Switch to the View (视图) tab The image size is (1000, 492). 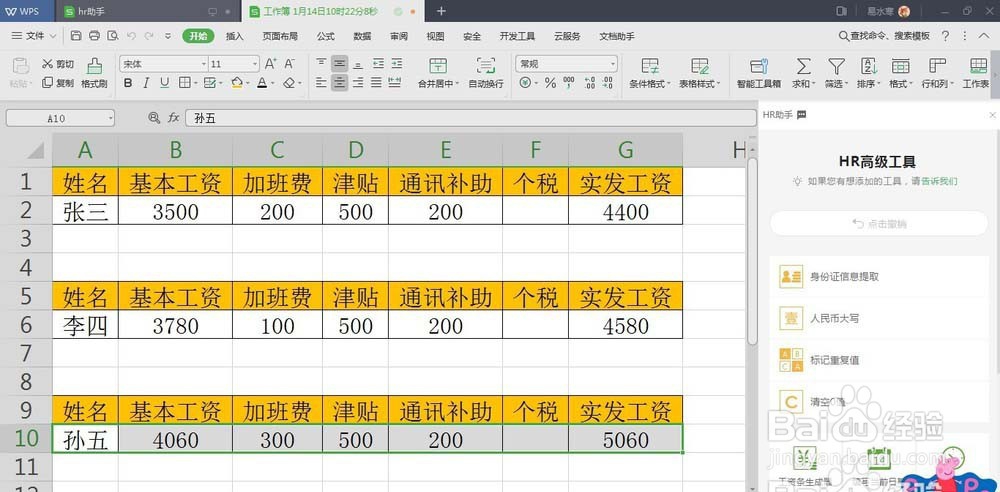click(436, 36)
